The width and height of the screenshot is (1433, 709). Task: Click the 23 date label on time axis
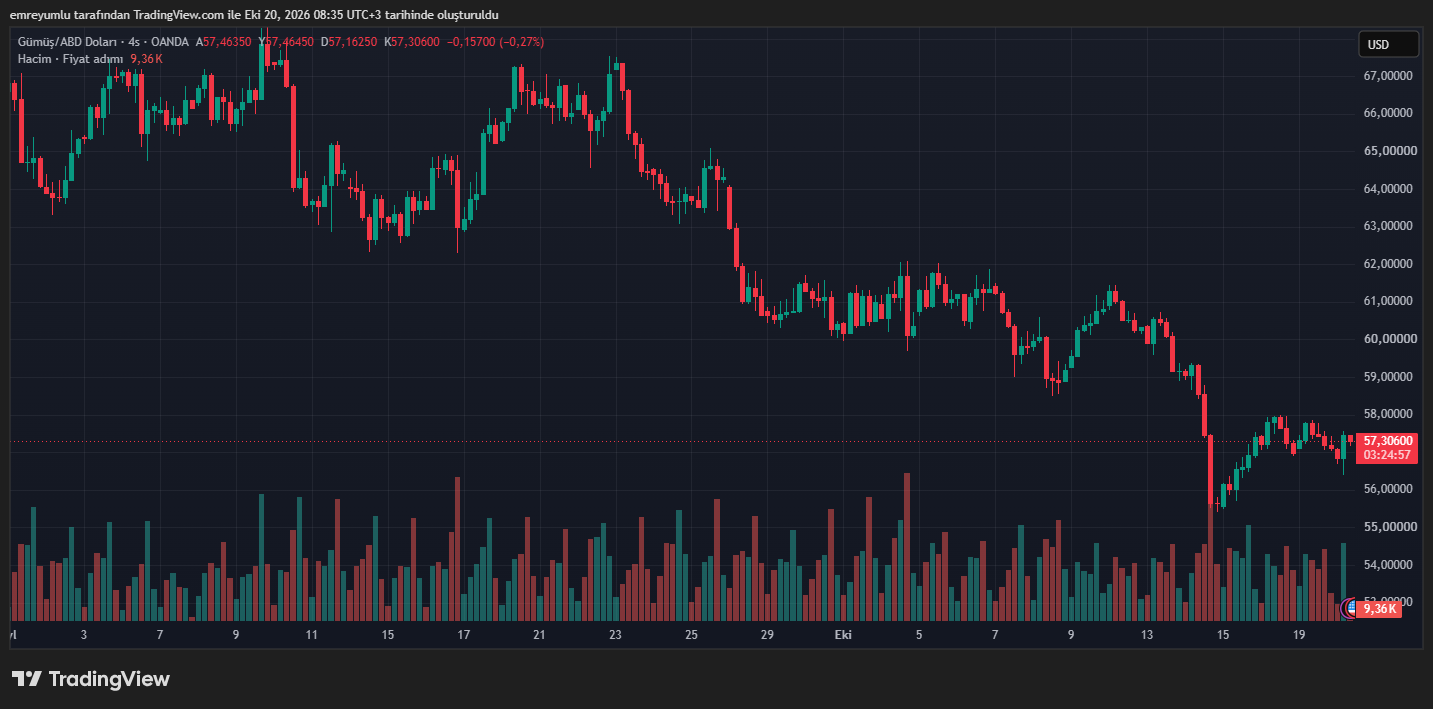coord(615,635)
